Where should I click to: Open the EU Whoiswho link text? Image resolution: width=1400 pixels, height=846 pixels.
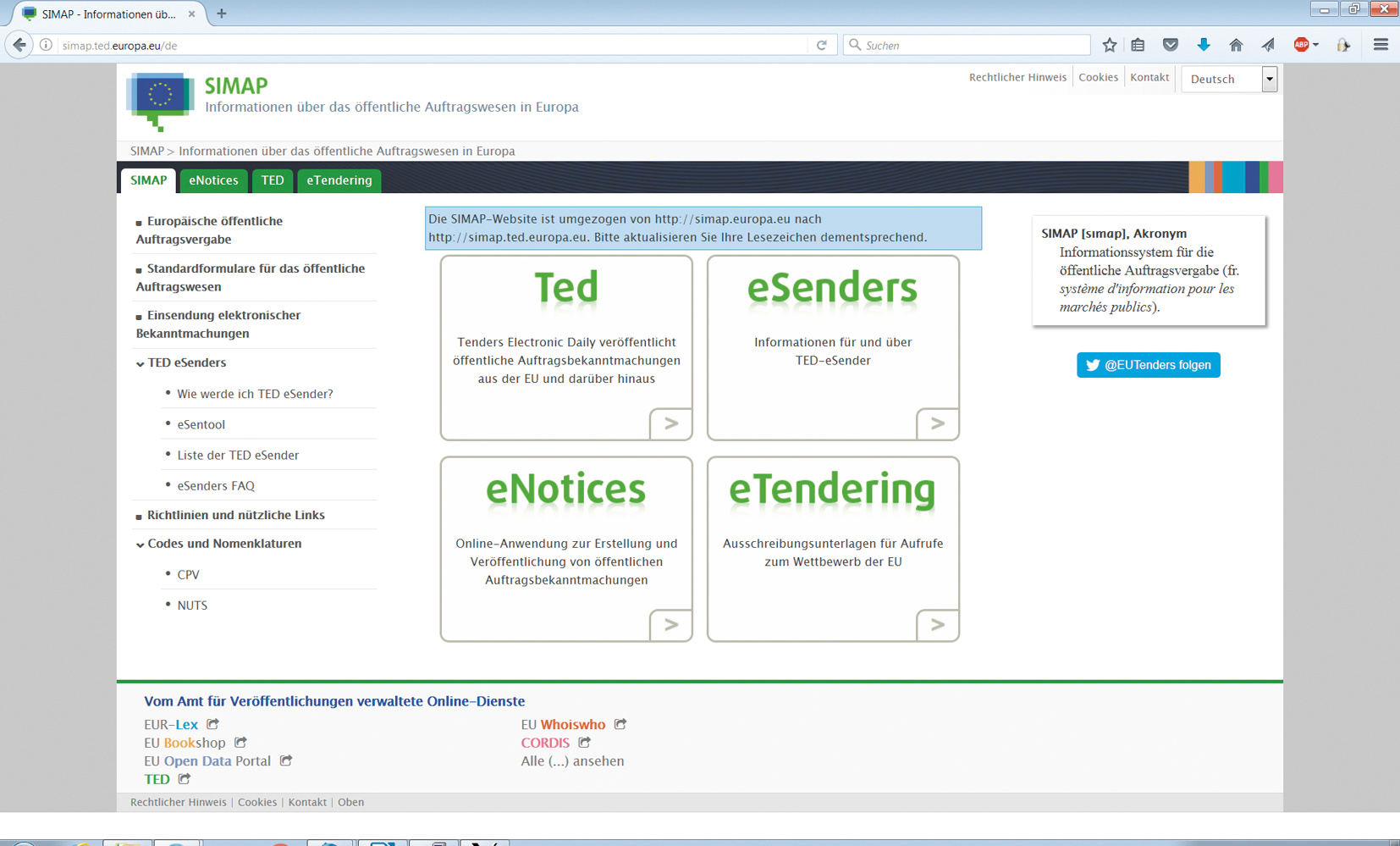tap(563, 724)
